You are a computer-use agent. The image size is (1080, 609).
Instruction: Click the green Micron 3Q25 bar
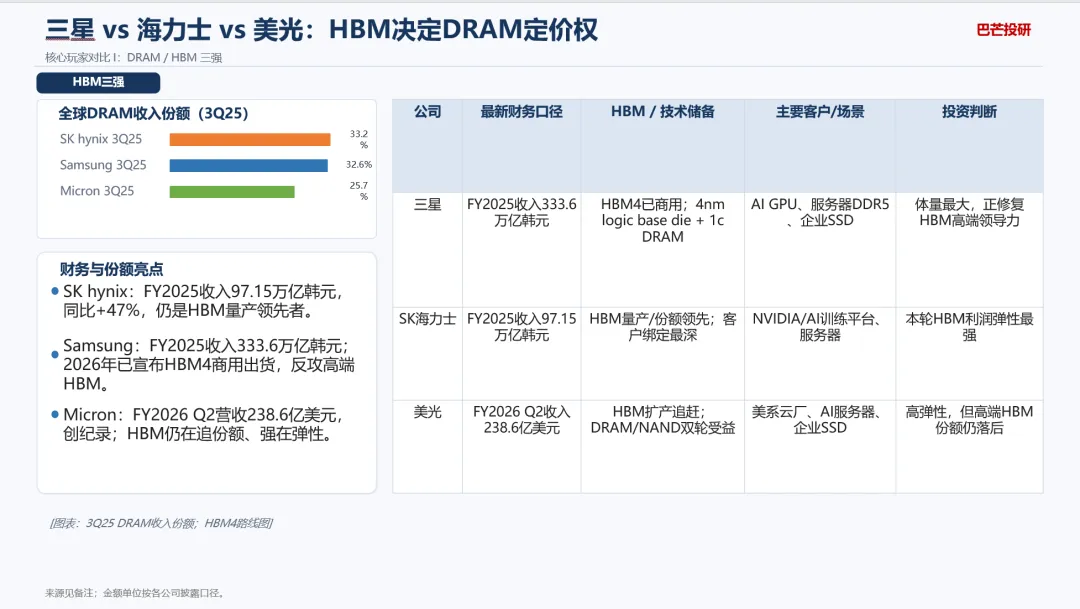coord(232,192)
